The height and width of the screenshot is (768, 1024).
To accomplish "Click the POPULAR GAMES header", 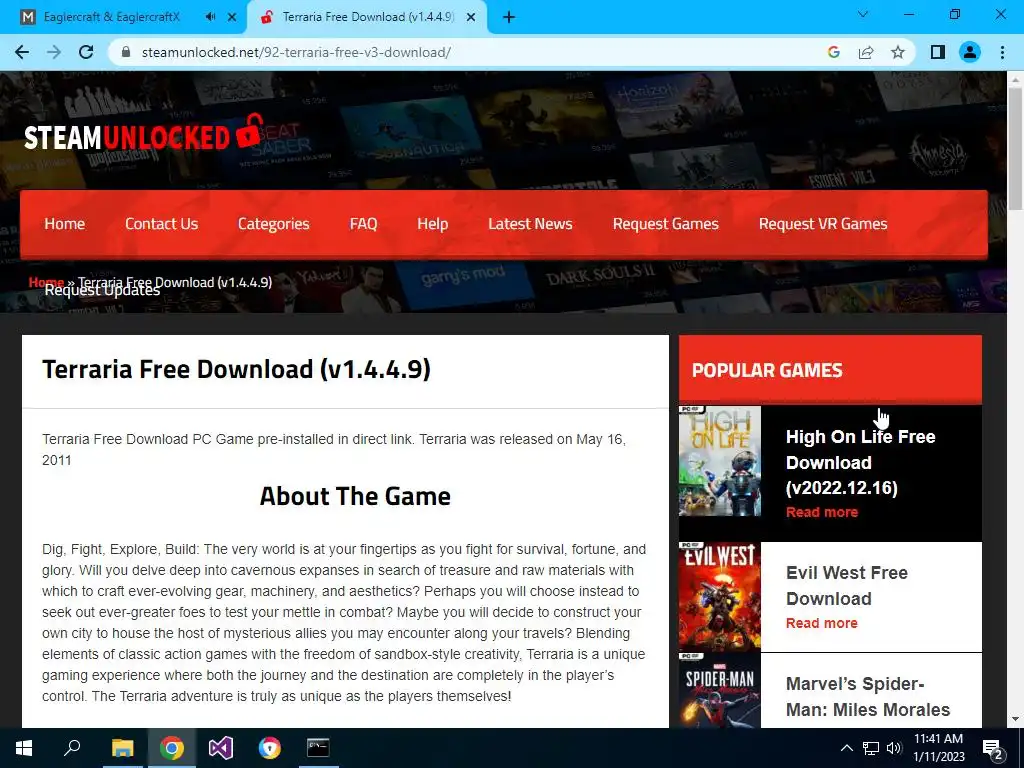I will coord(767,370).
